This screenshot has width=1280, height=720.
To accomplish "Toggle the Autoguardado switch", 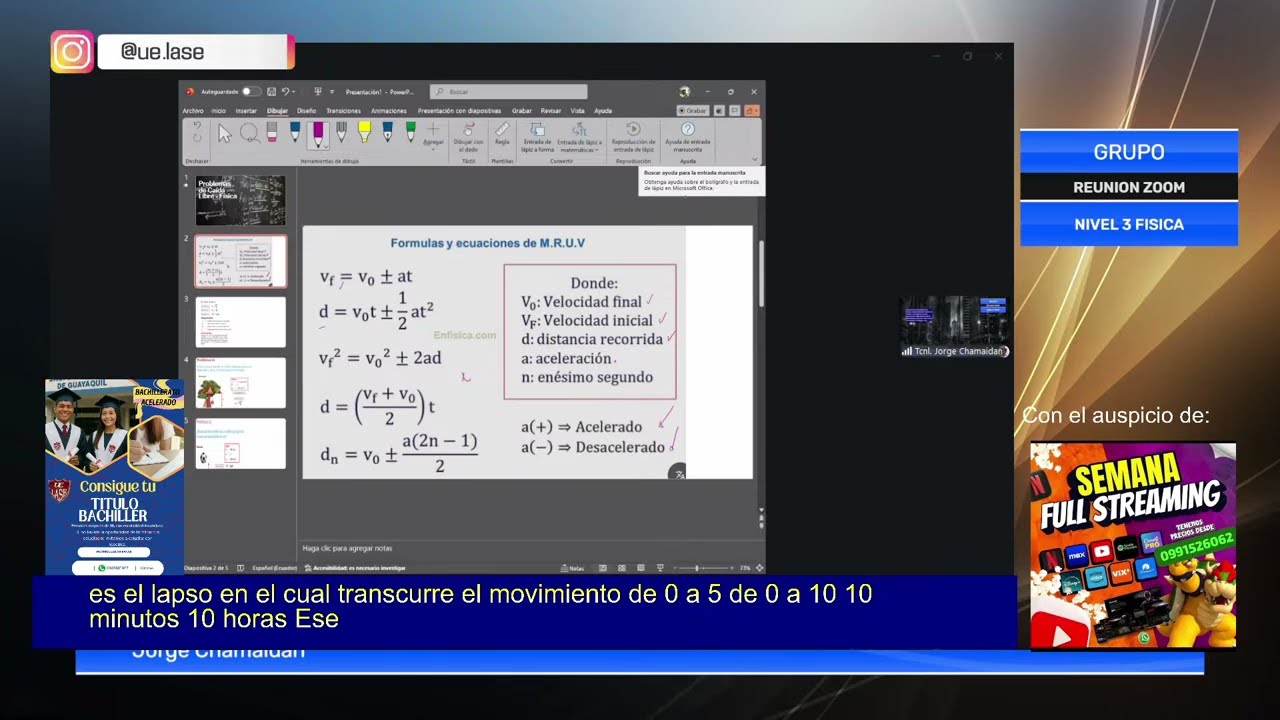I will (250, 91).
